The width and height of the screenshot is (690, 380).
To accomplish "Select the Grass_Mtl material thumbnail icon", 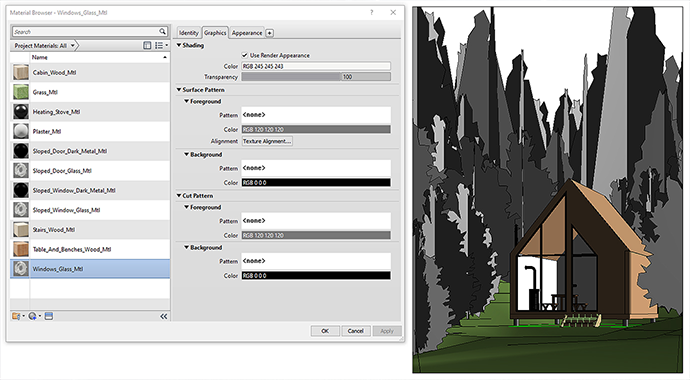I will (21, 92).
